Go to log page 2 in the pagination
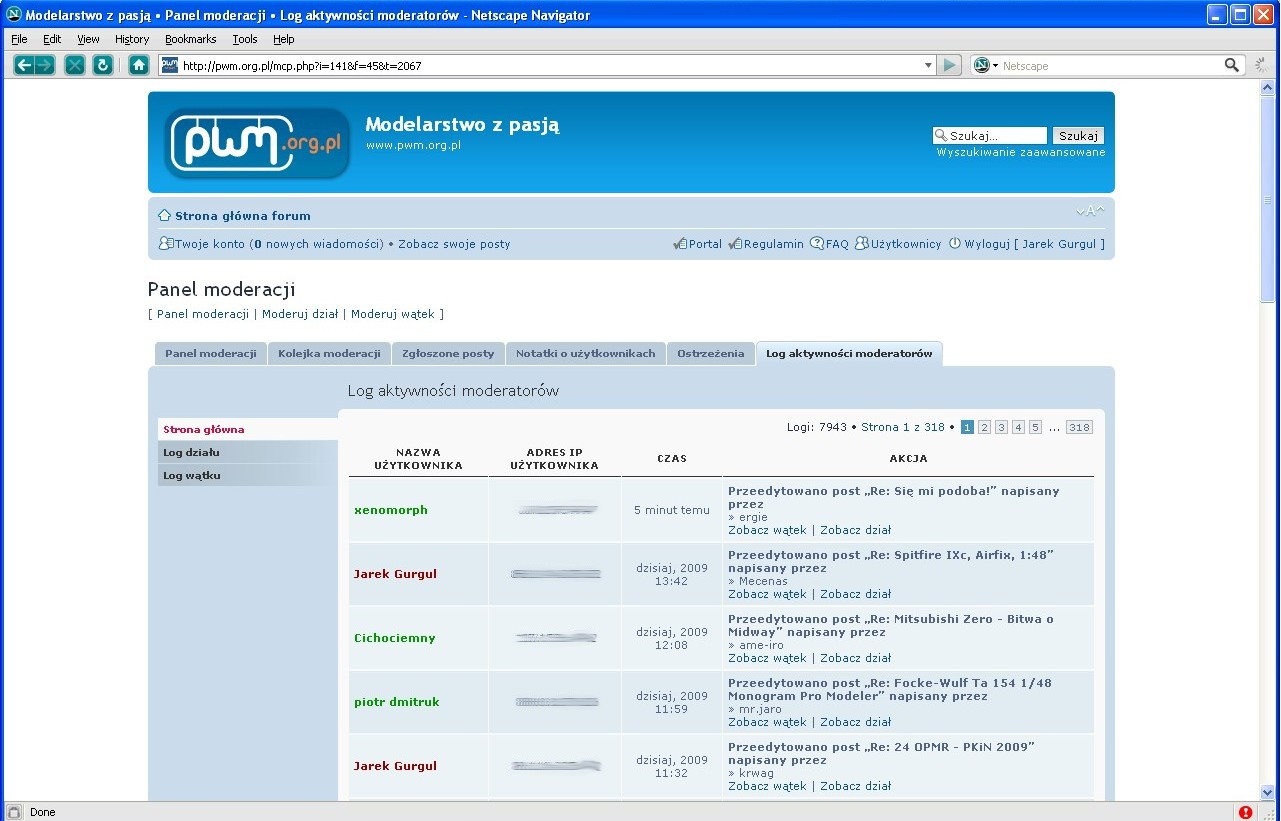This screenshot has width=1281, height=821. coord(984,427)
